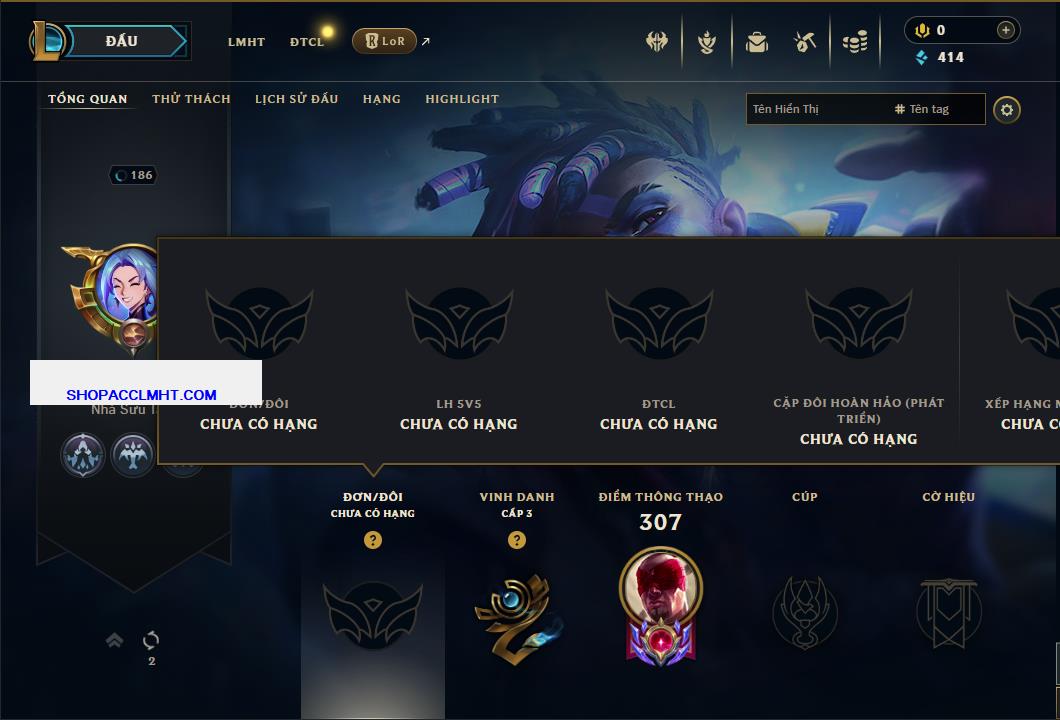Open the HẠNG tab

381,99
